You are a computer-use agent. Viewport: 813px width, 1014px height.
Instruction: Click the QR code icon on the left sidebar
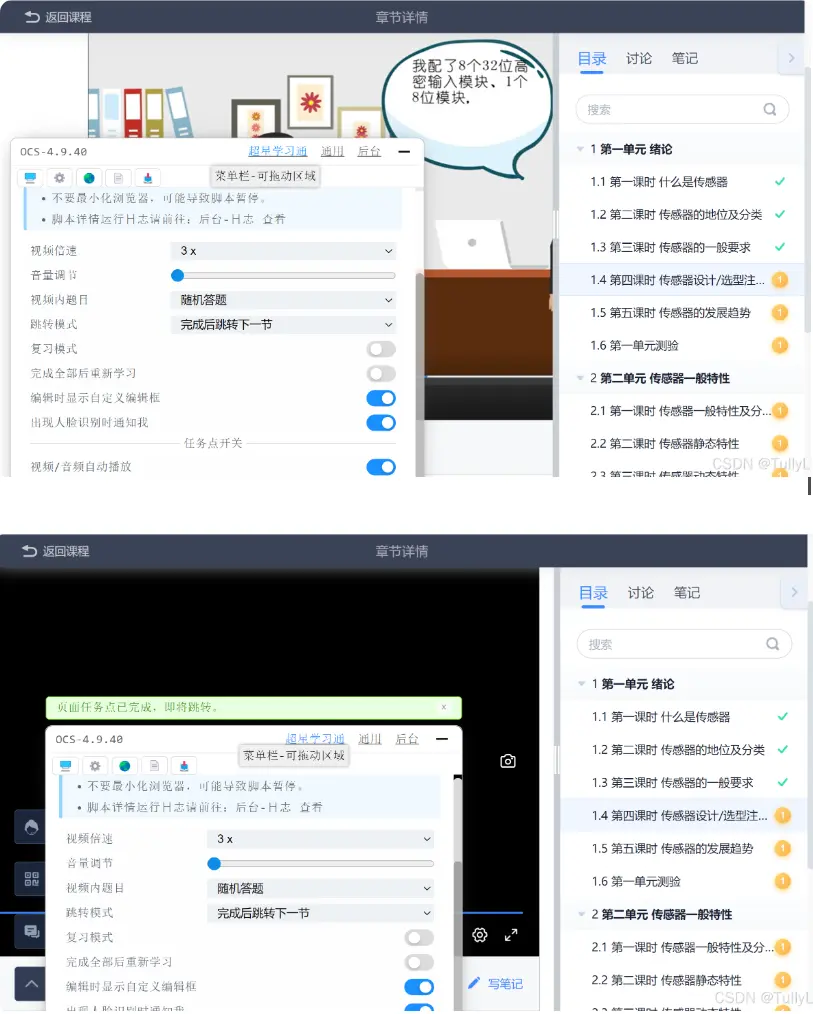[x=31, y=878]
